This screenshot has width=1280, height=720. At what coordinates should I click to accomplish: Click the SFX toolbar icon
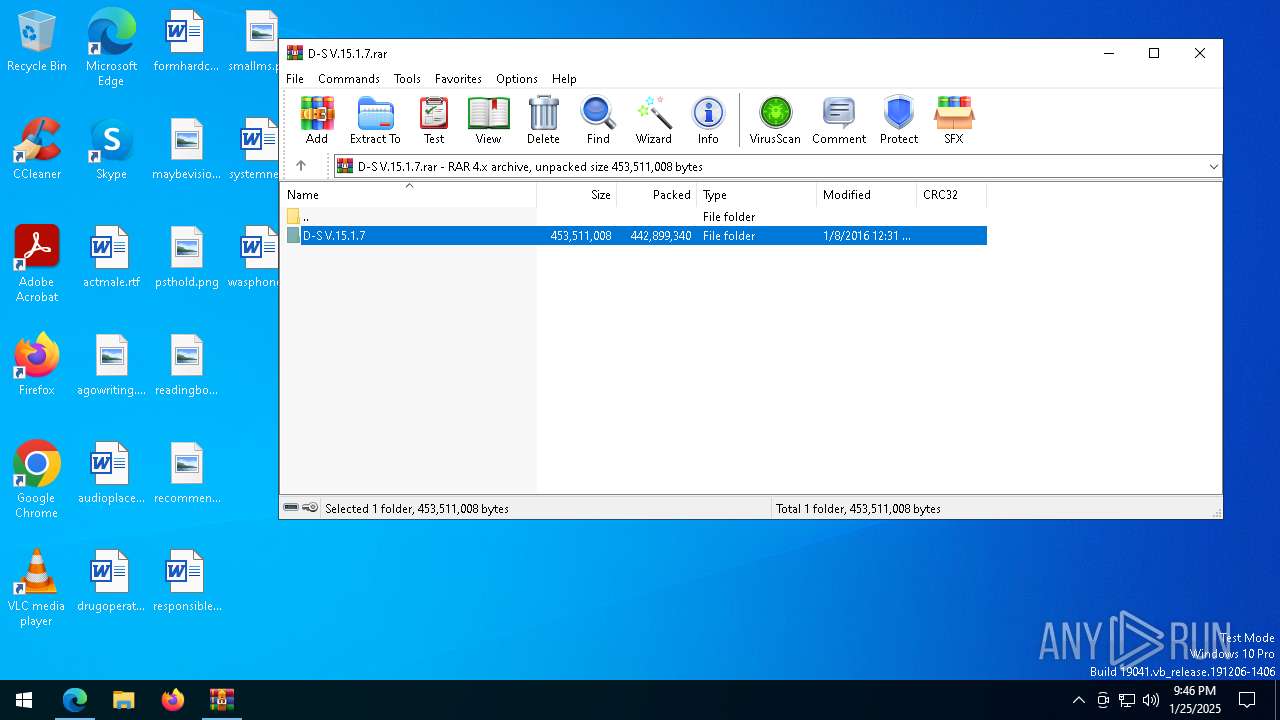(x=954, y=121)
